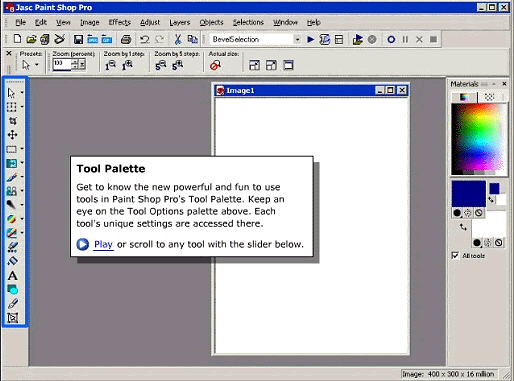The image size is (514, 381).
Task: Click the small blue foreground color box
Action: tap(494, 188)
